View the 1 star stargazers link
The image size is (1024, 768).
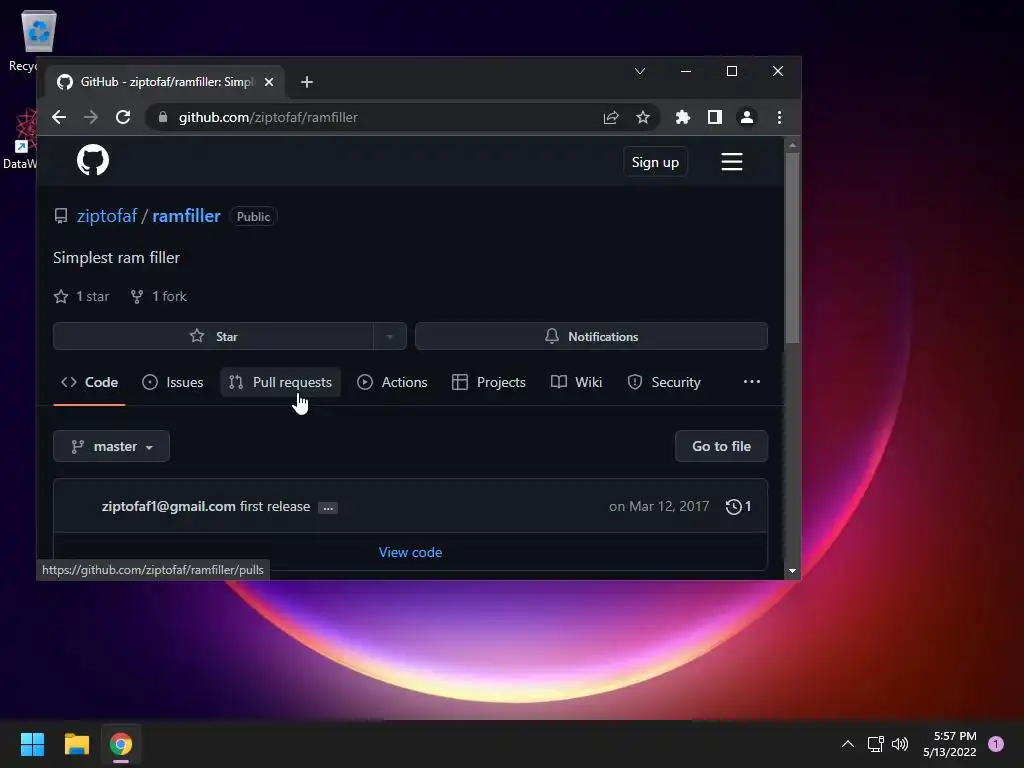coord(82,296)
